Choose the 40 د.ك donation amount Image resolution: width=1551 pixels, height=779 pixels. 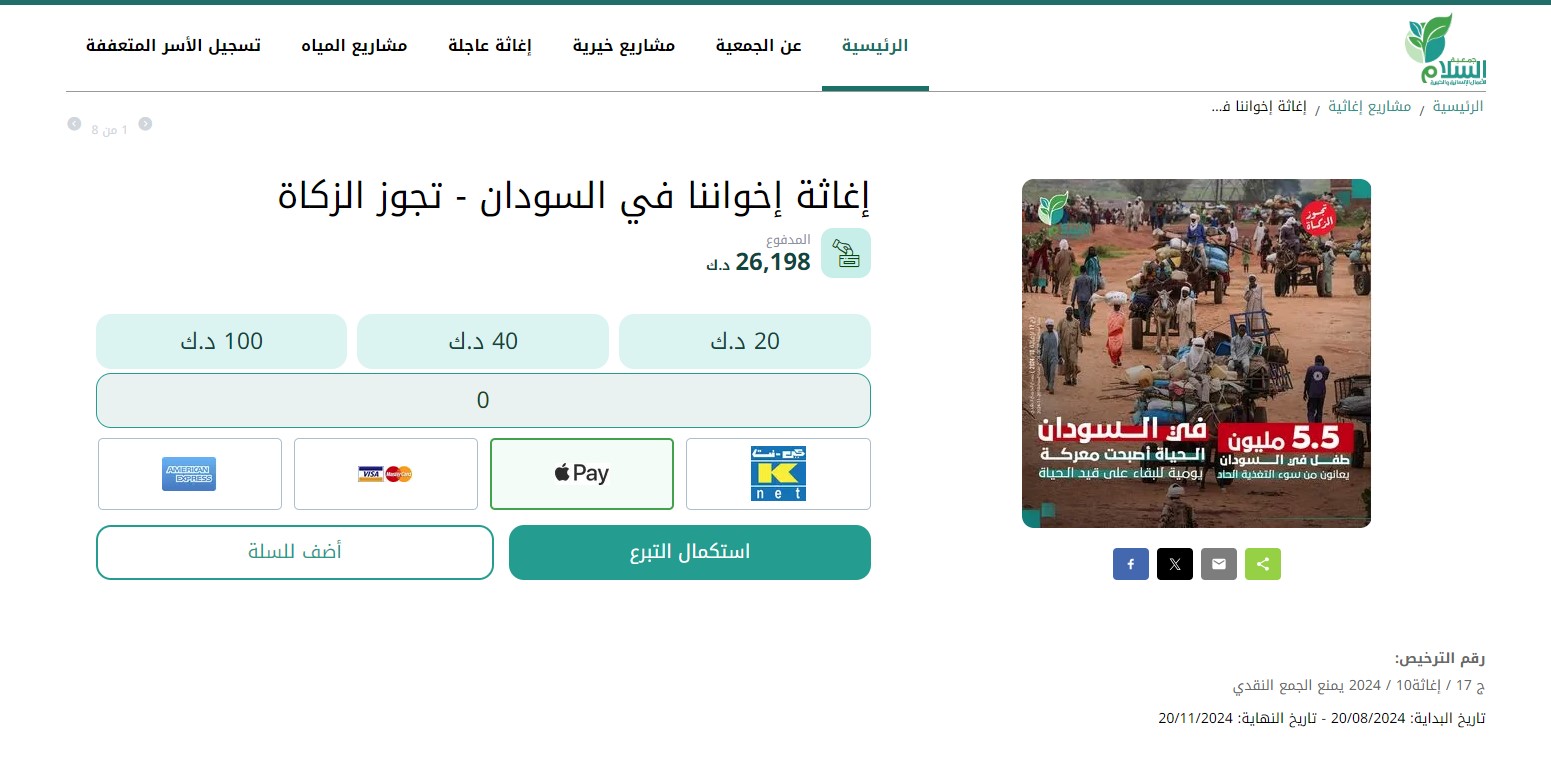coord(483,341)
